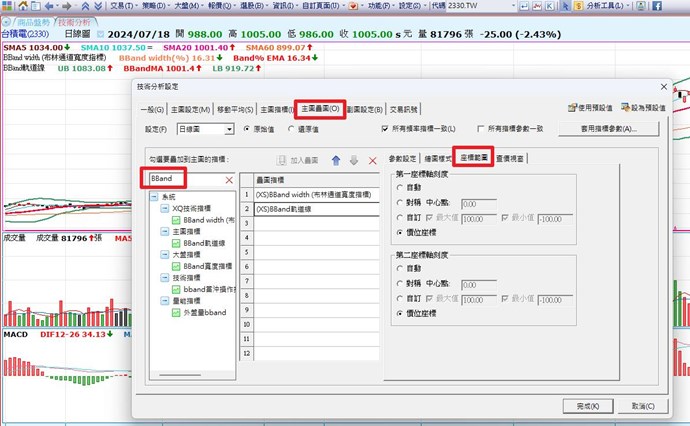Click the gray move-down arrow icon
Image resolution: width=690 pixels, height=426 pixels.
pyautogui.click(x=354, y=160)
